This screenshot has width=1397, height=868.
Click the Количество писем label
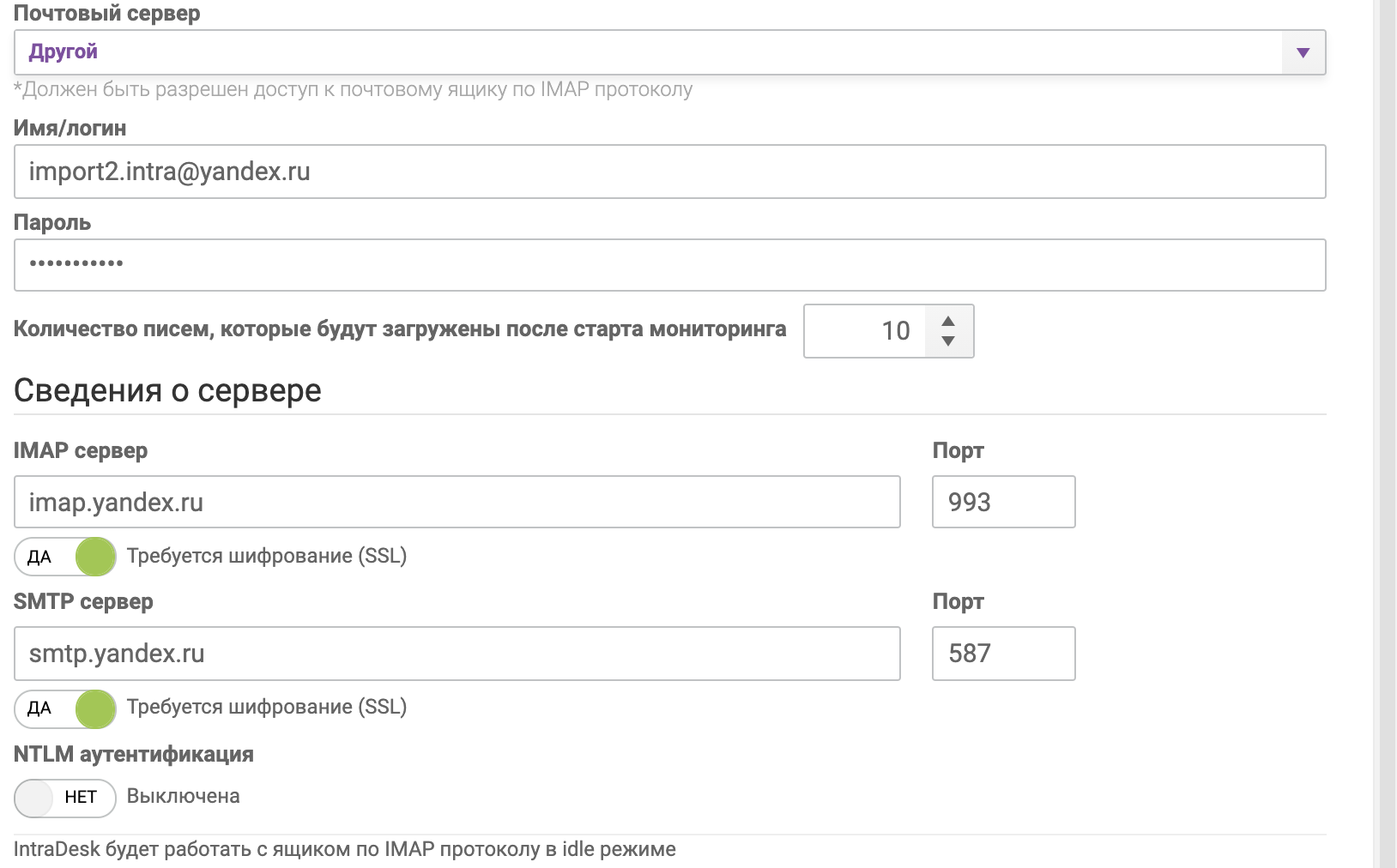400,329
